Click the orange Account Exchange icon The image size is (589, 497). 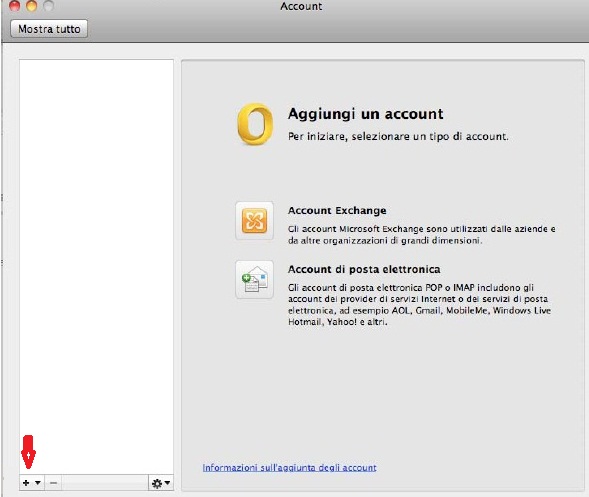(254, 221)
